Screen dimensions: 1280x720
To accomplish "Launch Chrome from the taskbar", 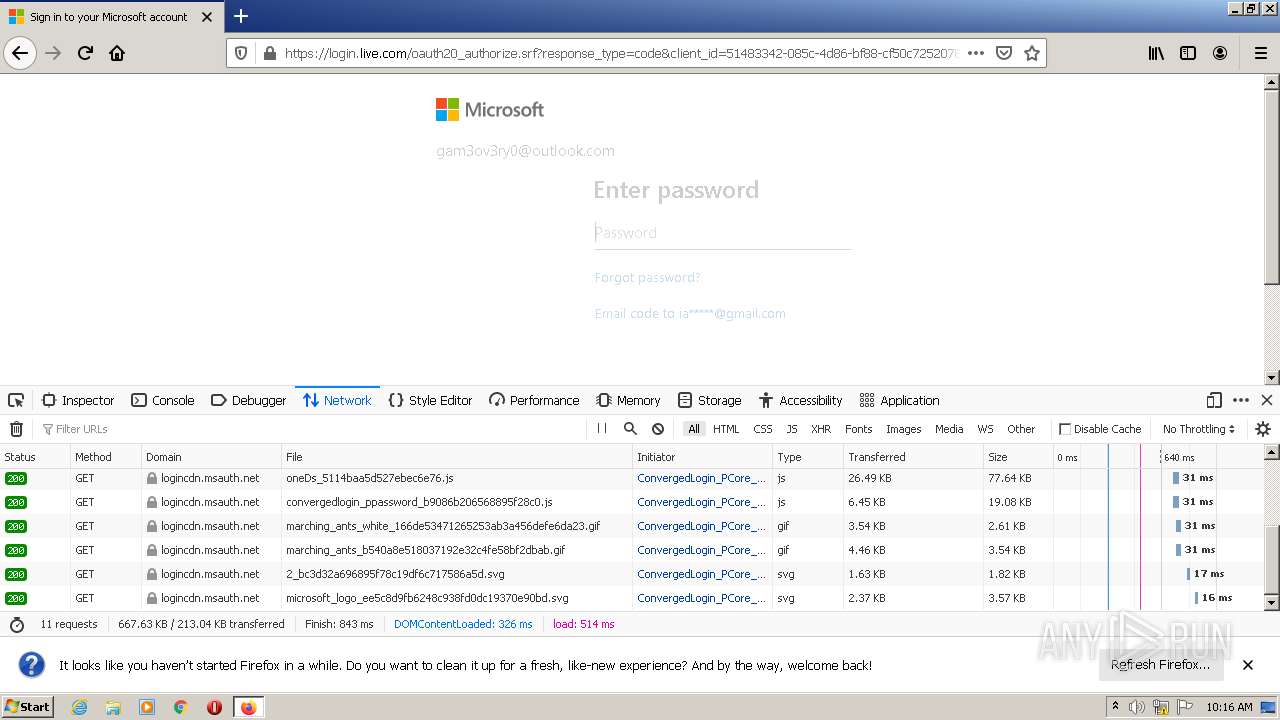I will click(181, 707).
